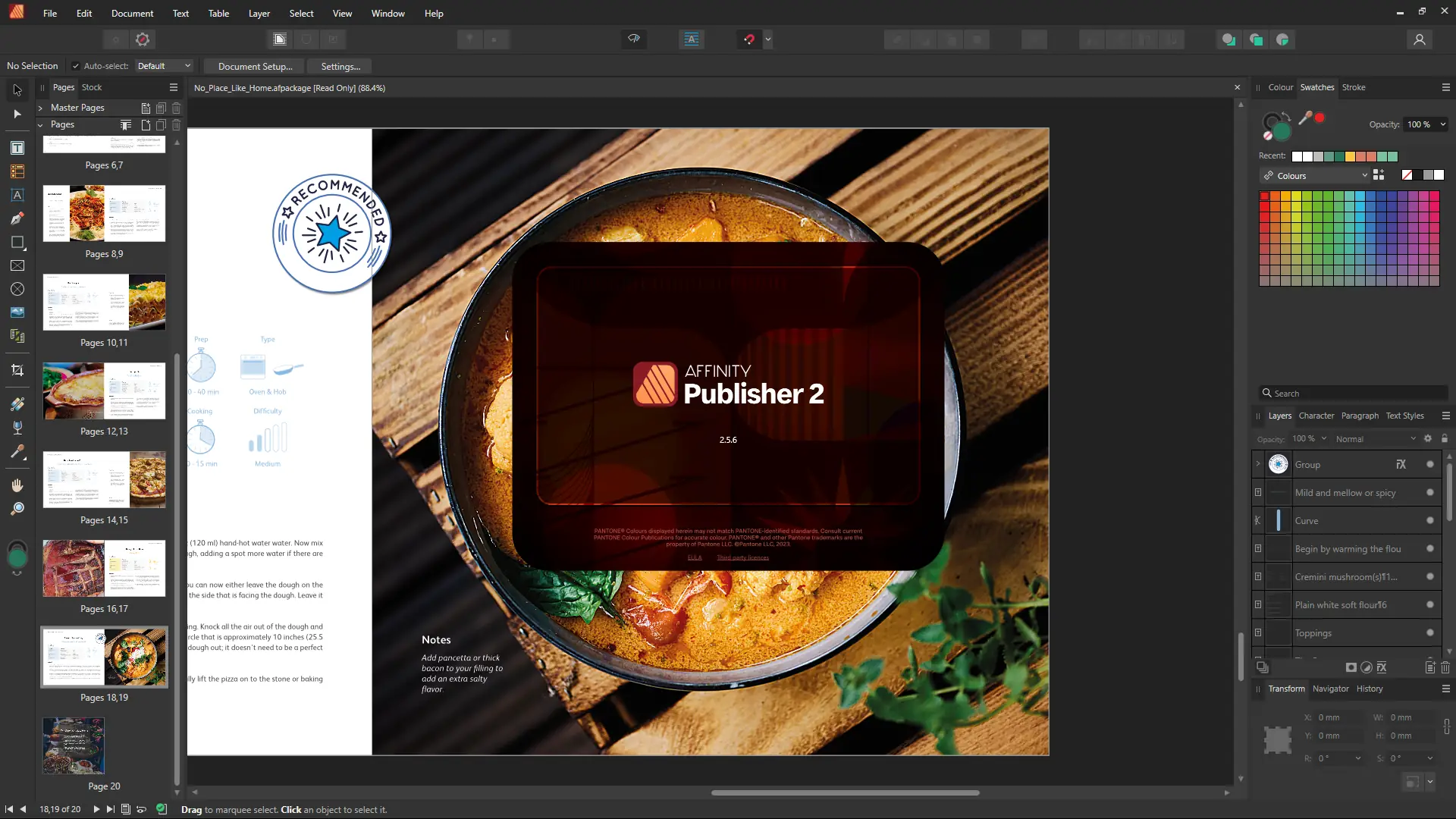
Task: Click the Document Setup button
Action: 255,67
